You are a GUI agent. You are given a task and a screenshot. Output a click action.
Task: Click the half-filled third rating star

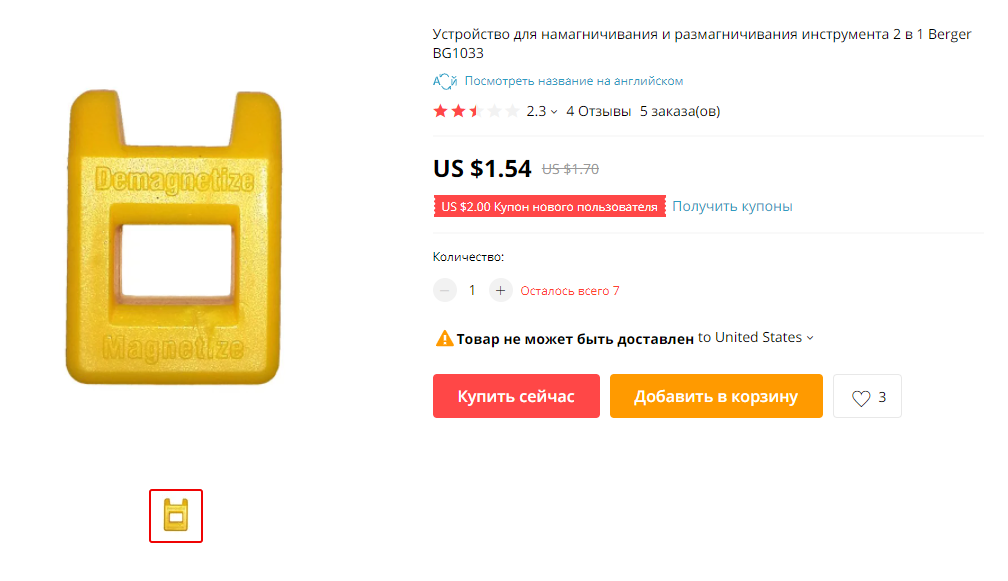pos(476,111)
